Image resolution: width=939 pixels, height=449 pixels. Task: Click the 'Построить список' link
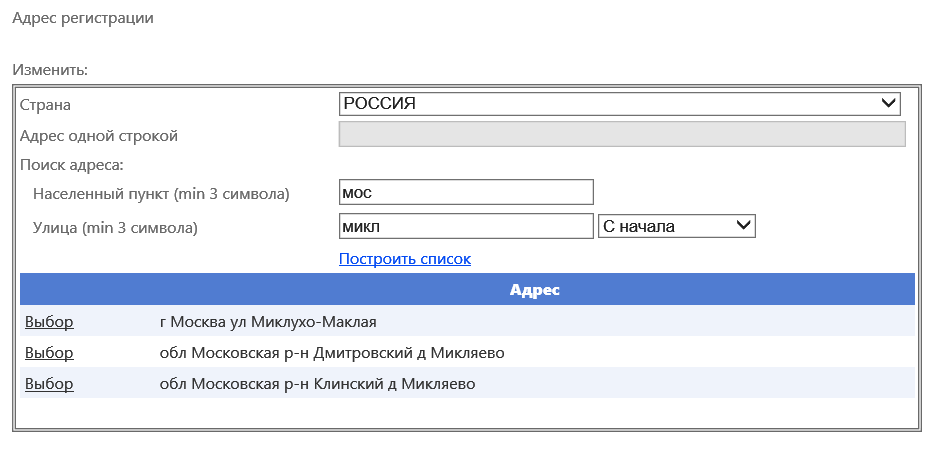405,259
